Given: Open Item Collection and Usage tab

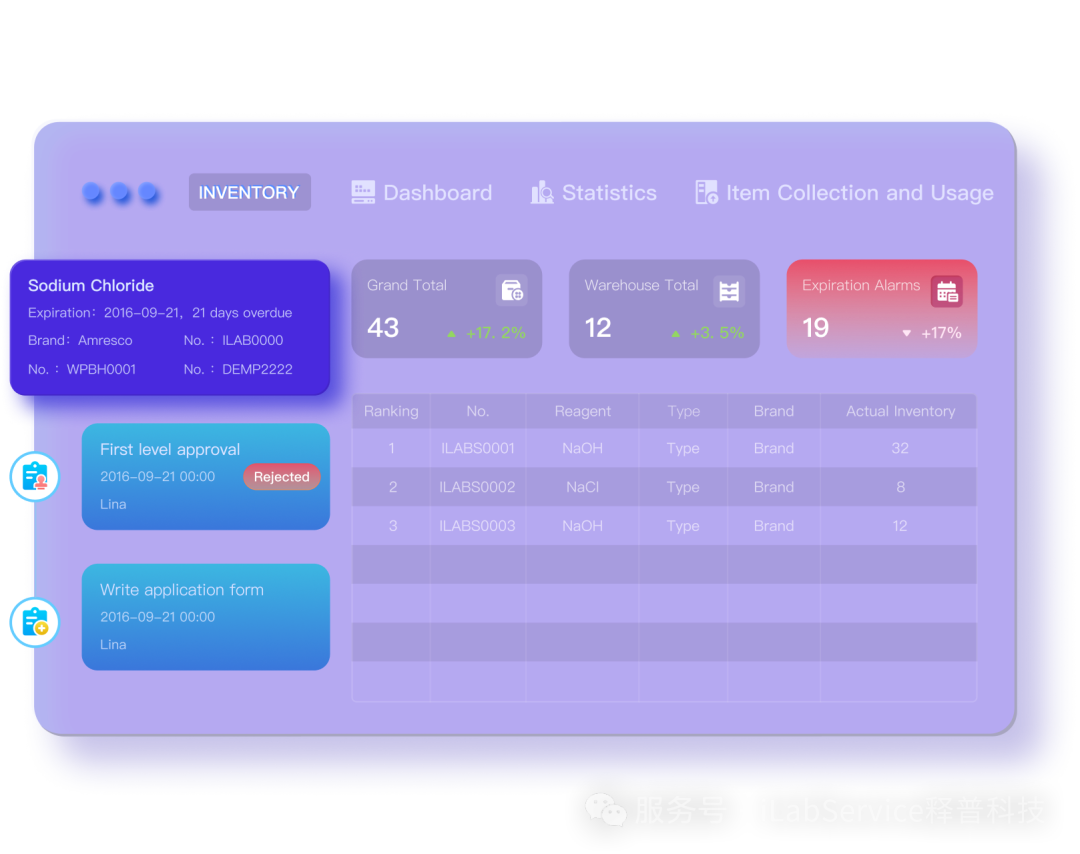Looking at the screenshot, I should [859, 193].
